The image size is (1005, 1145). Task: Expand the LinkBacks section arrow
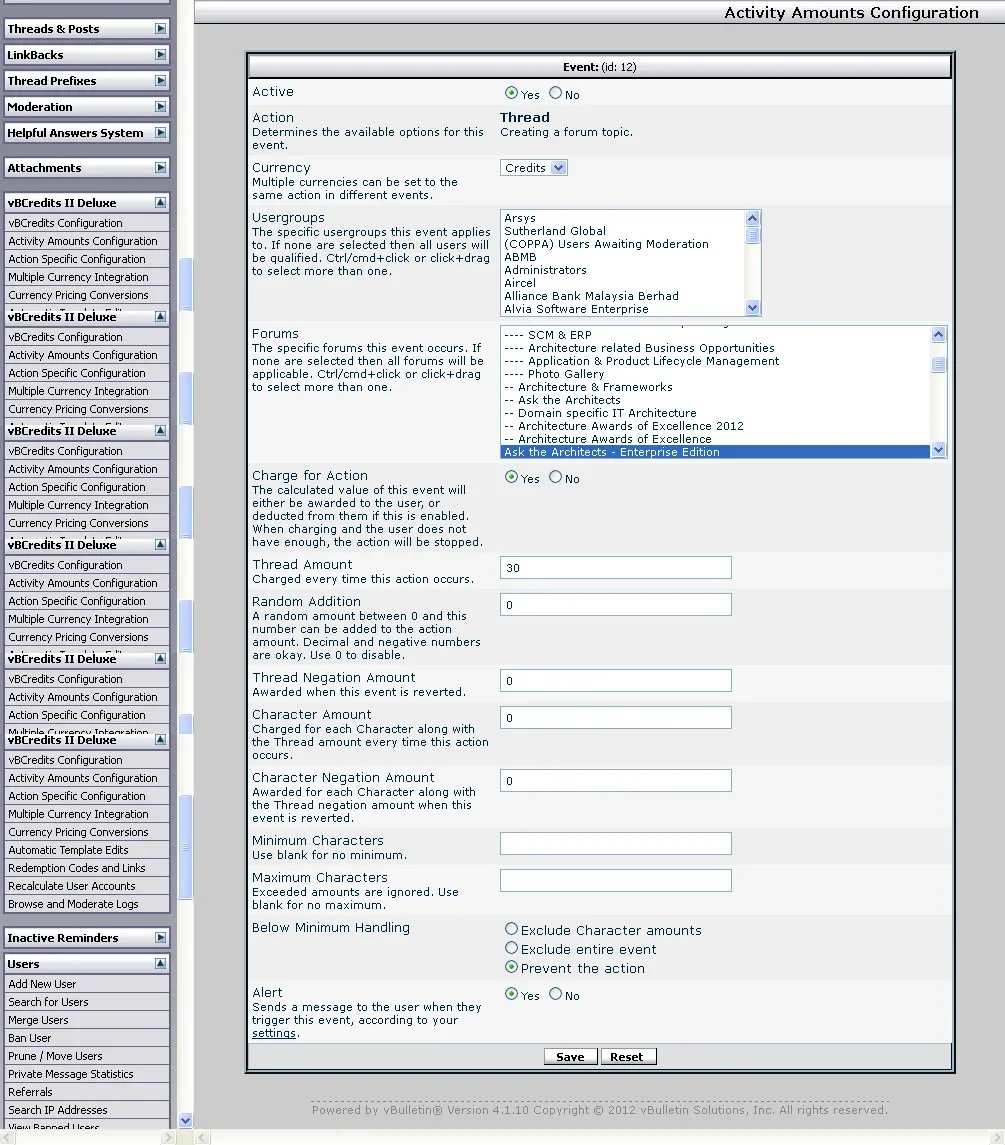tap(161, 55)
